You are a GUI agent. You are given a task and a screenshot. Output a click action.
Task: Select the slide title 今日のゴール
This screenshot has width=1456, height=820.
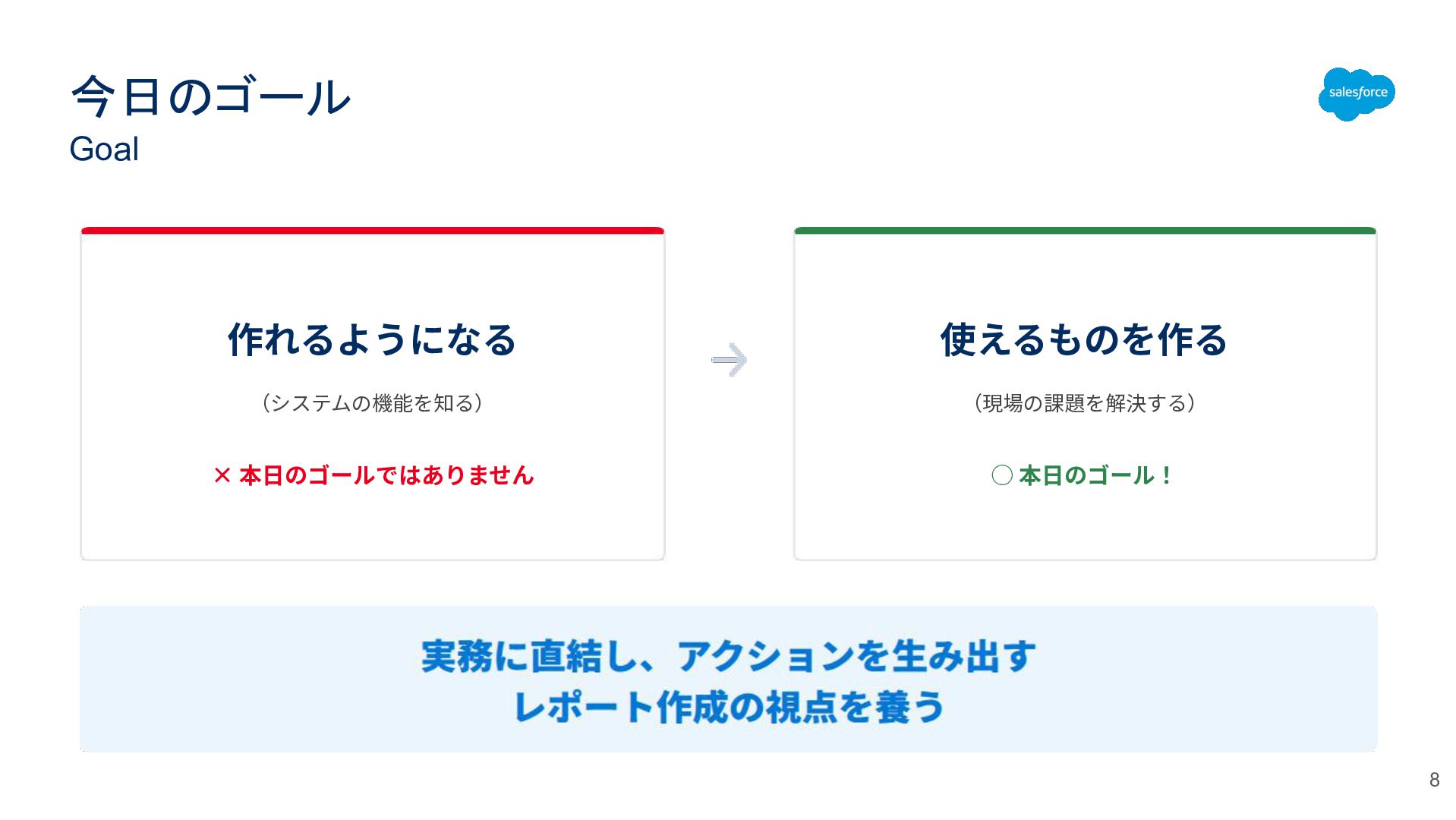[x=211, y=97]
